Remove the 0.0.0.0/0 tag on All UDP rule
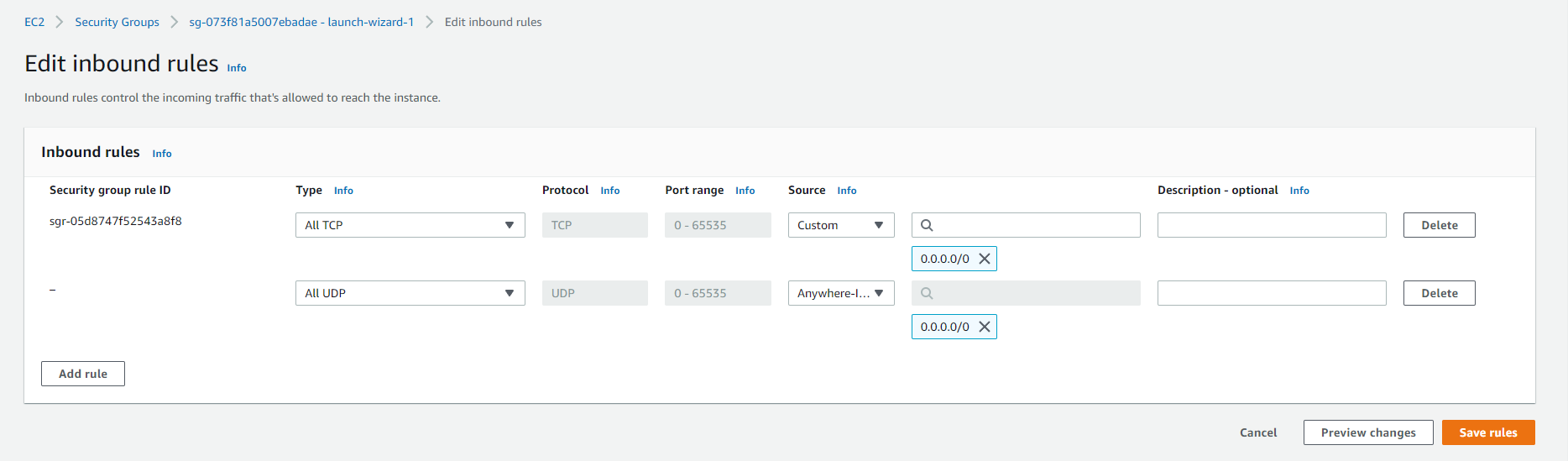The width and height of the screenshot is (1568, 461). pyautogui.click(x=985, y=327)
